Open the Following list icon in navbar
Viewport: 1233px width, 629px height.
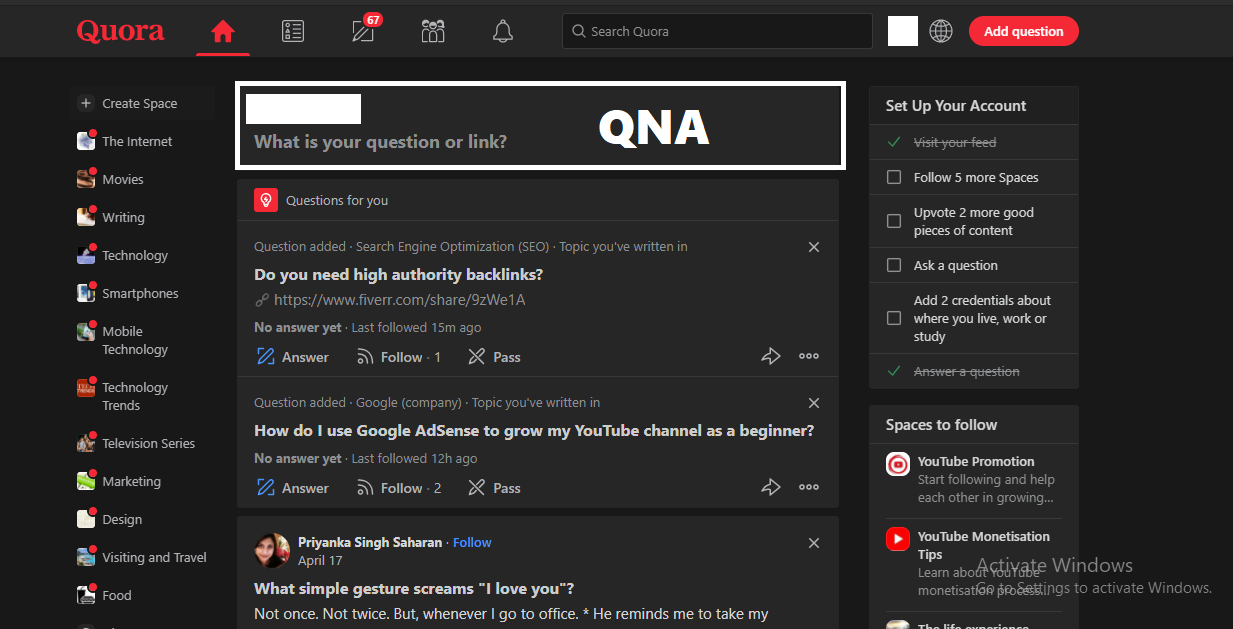(292, 31)
